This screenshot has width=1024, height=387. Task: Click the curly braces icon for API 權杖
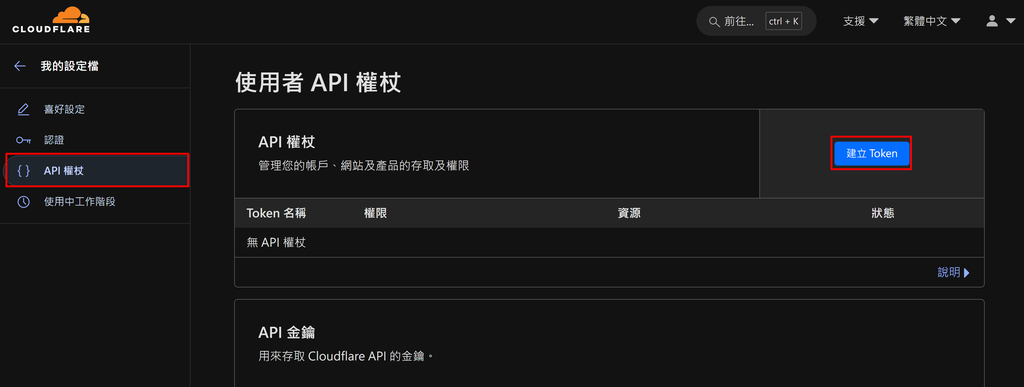tap(24, 171)
